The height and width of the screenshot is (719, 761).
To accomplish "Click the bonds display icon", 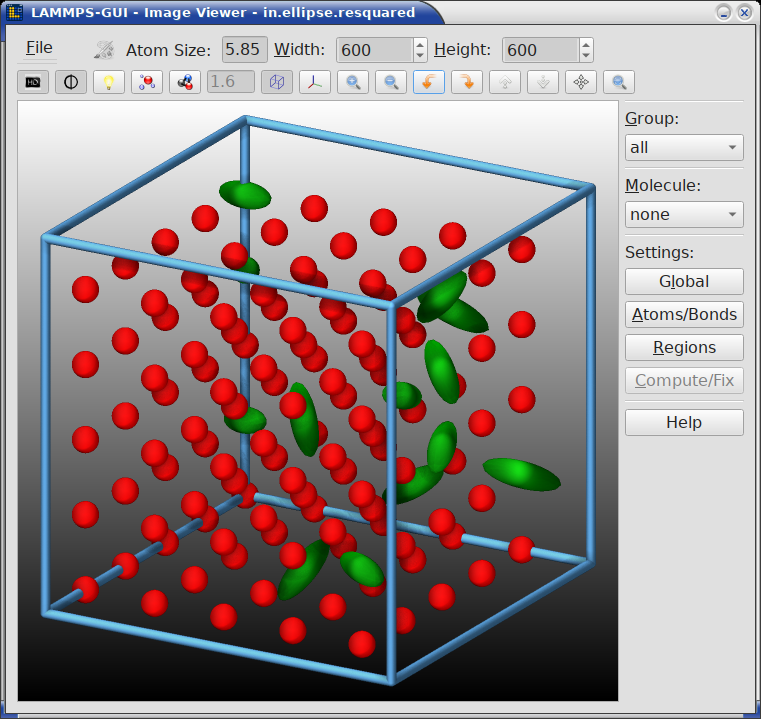I will click(x=185, y=82).
